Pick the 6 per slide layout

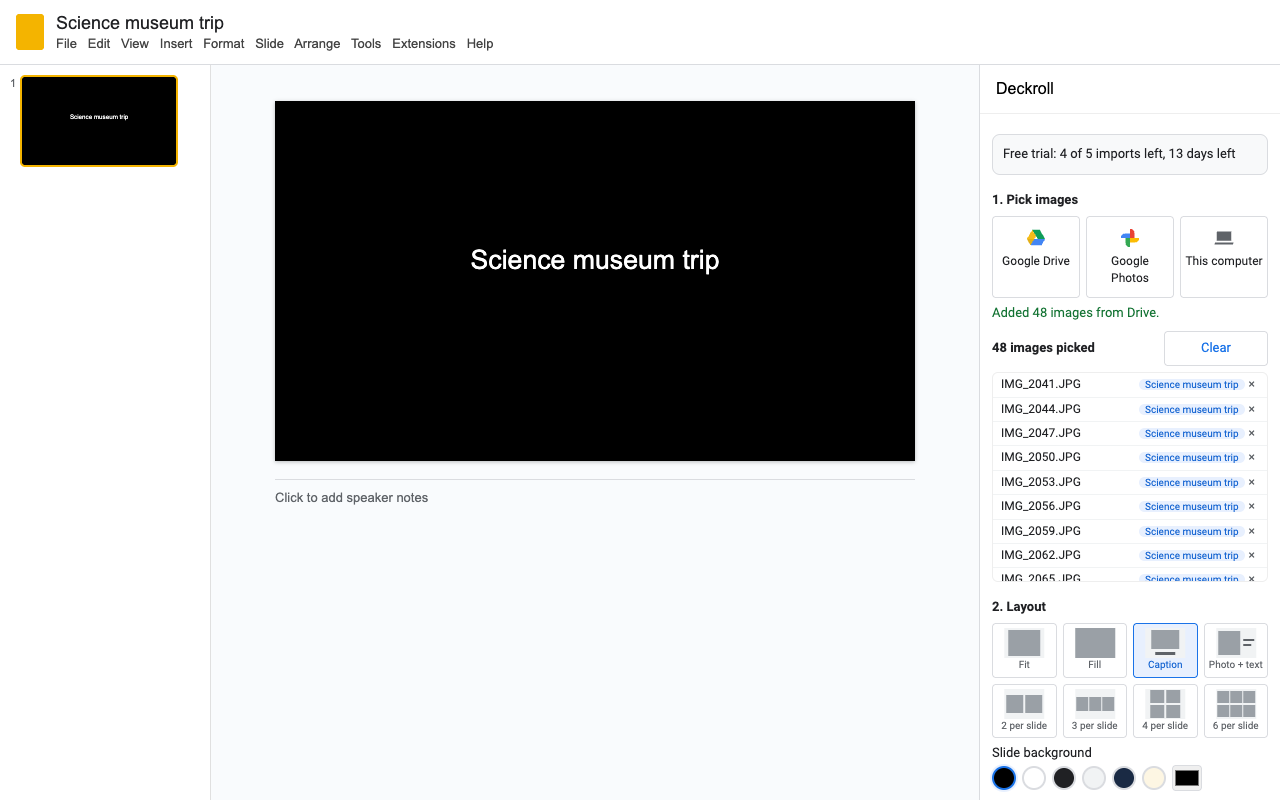tap(1236, 711)
